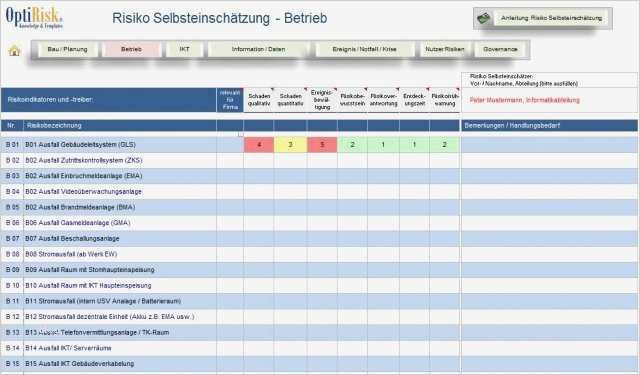Click the Risikofrühwarnung cell of row B 01
This screenshot has width=640, height=375.
444,145
